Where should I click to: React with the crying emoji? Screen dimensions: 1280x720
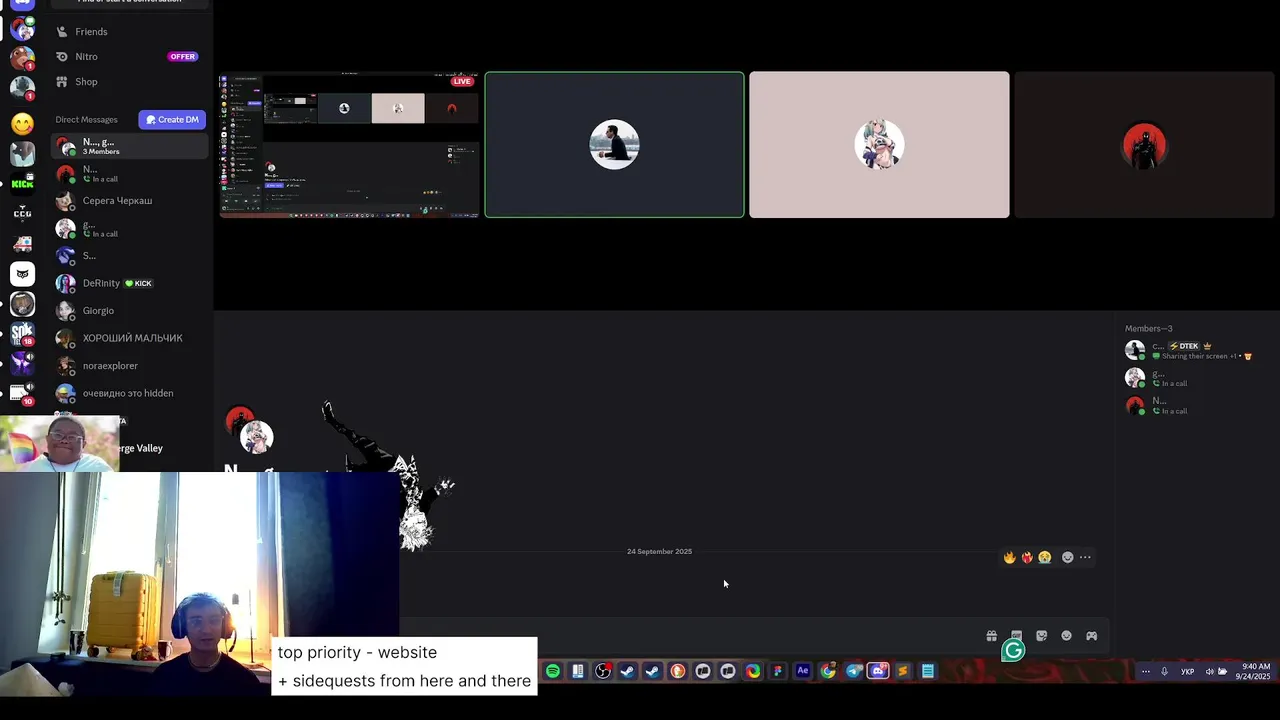1044,558
